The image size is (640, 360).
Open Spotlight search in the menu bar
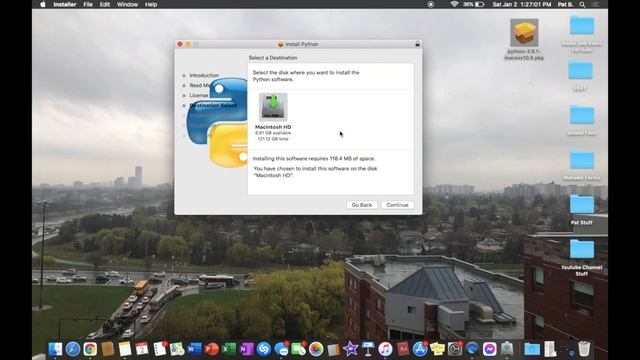click(x=582, y=4)
